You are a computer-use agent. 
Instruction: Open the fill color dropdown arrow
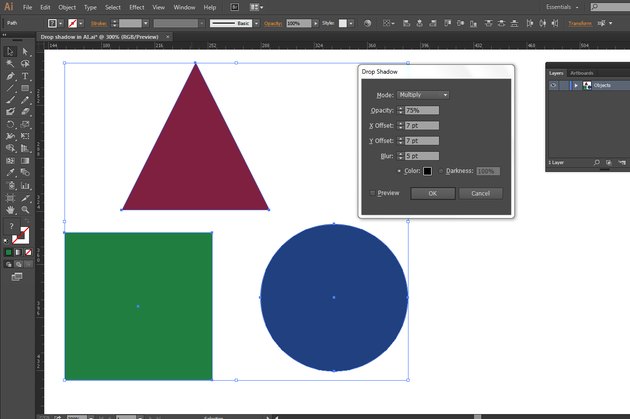pos(61,23)
